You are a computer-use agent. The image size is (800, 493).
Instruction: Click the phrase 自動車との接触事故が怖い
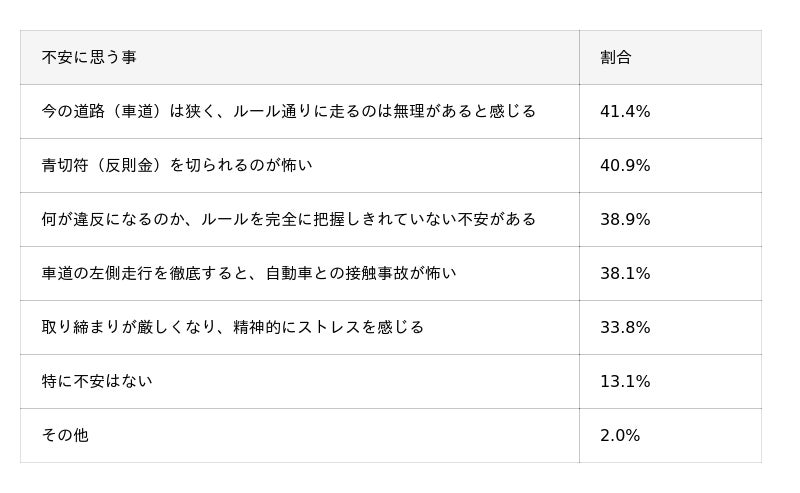click(x=361, y=274)
